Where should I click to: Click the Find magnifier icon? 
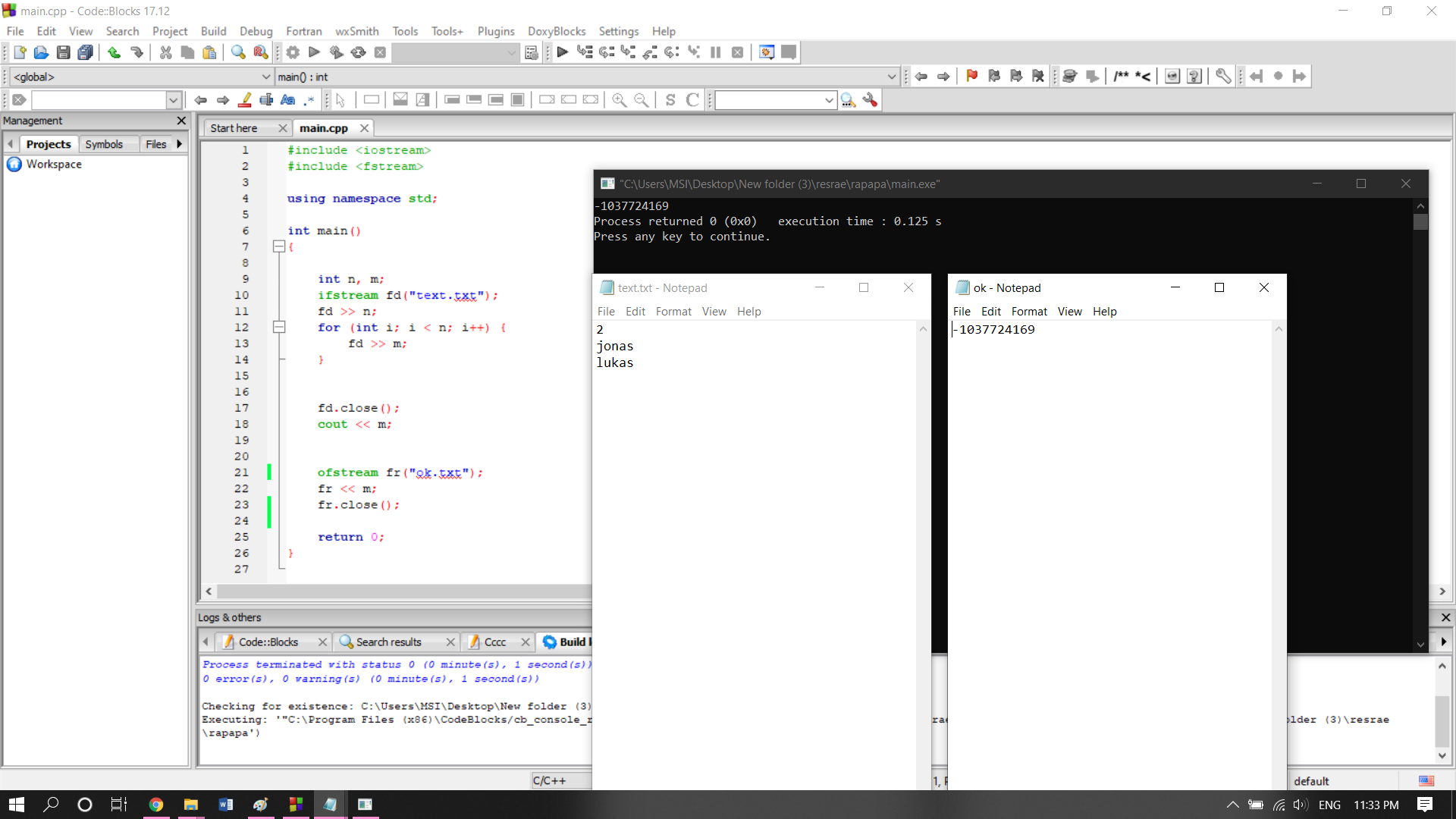tap(238, 52)
